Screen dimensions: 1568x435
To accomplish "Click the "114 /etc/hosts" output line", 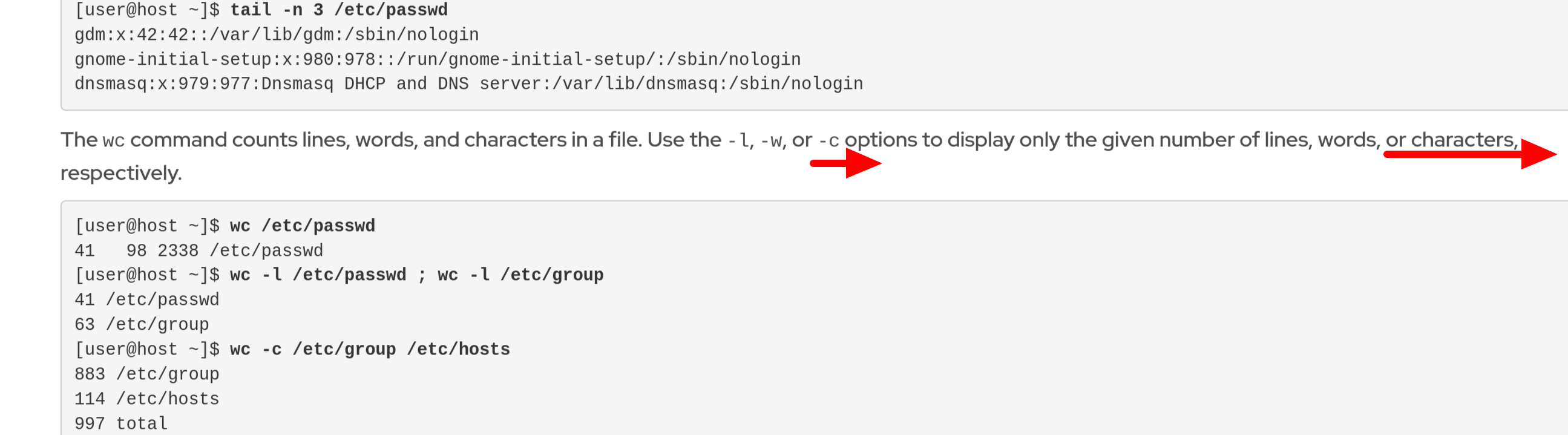I will (x=146, y=399).
